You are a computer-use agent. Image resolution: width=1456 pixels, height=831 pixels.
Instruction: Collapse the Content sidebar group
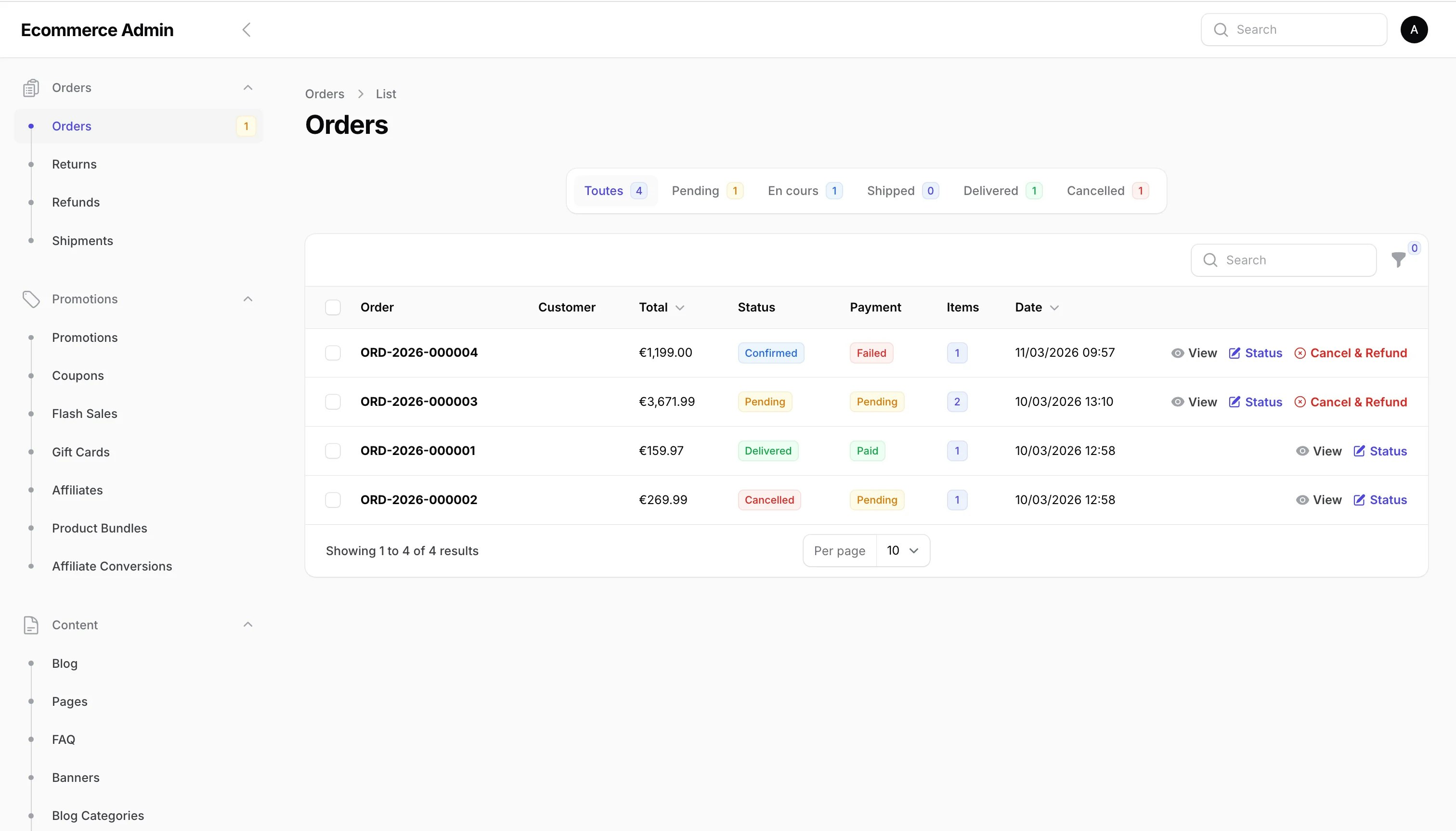(247, 624)
